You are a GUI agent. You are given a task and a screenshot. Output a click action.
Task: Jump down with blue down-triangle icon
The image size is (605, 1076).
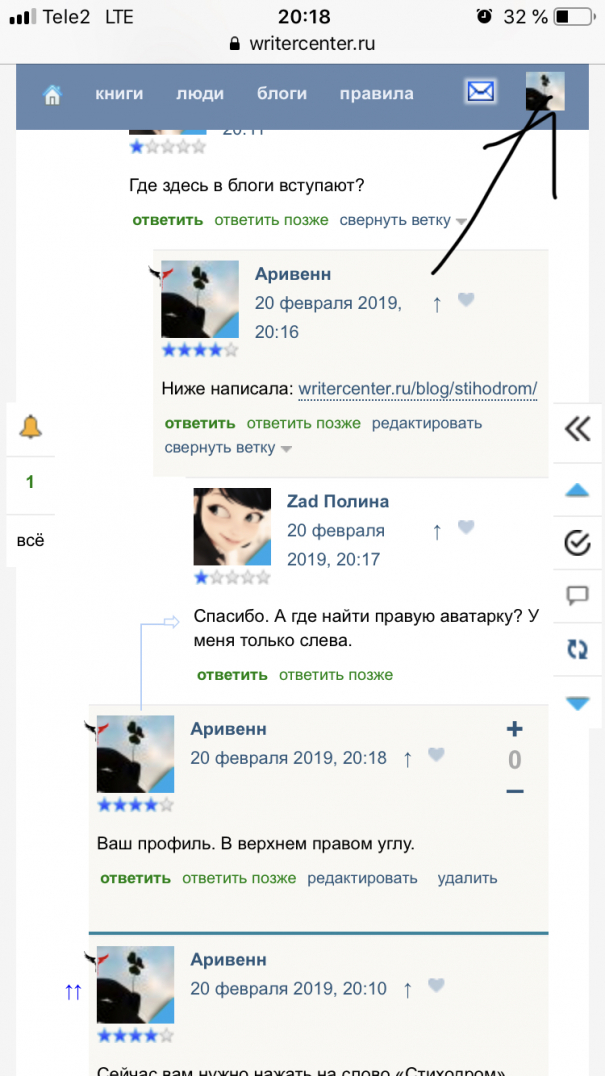coord(578,703)
